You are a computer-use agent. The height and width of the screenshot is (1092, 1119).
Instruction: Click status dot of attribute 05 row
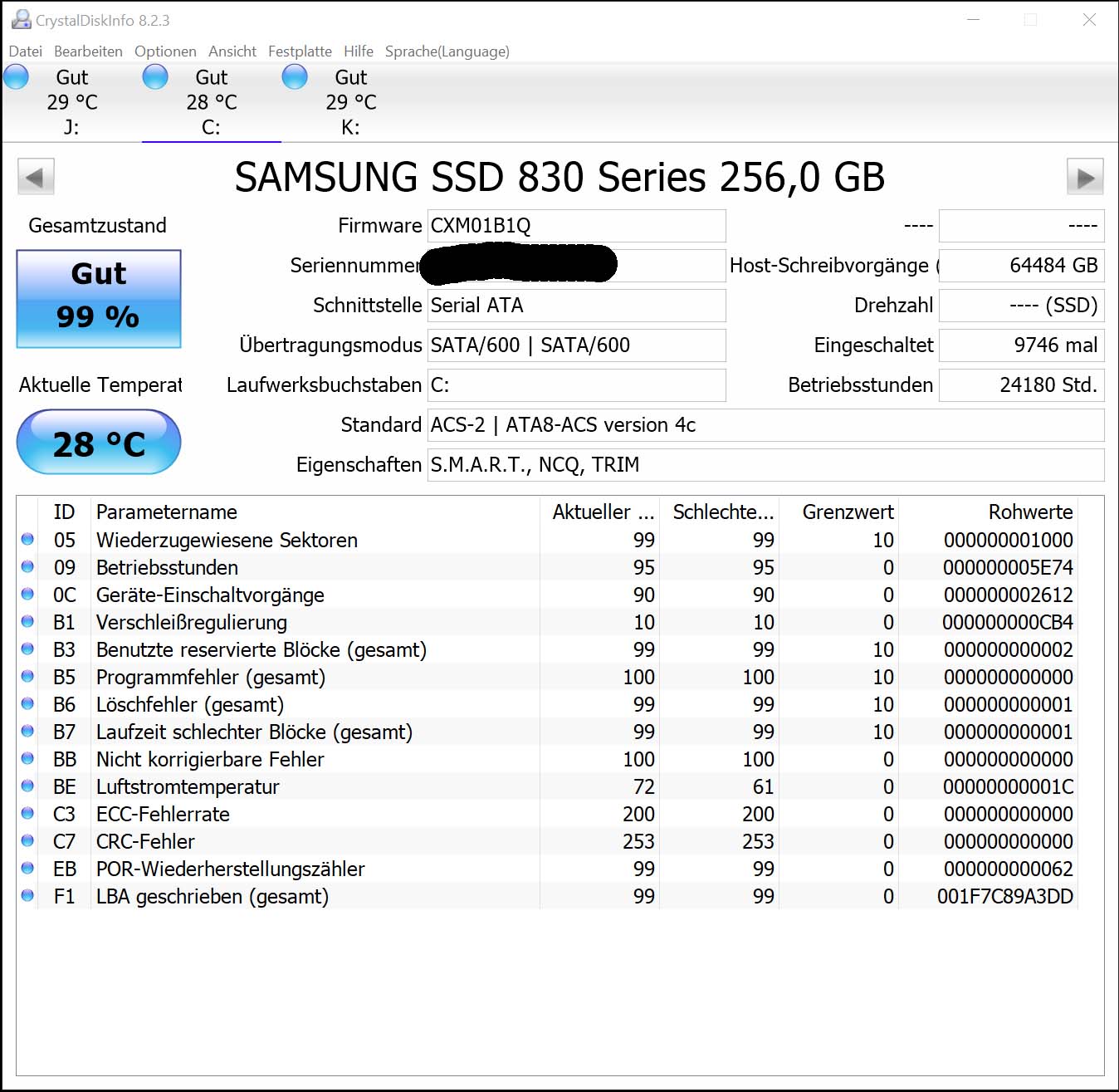[x=27, y=540]
